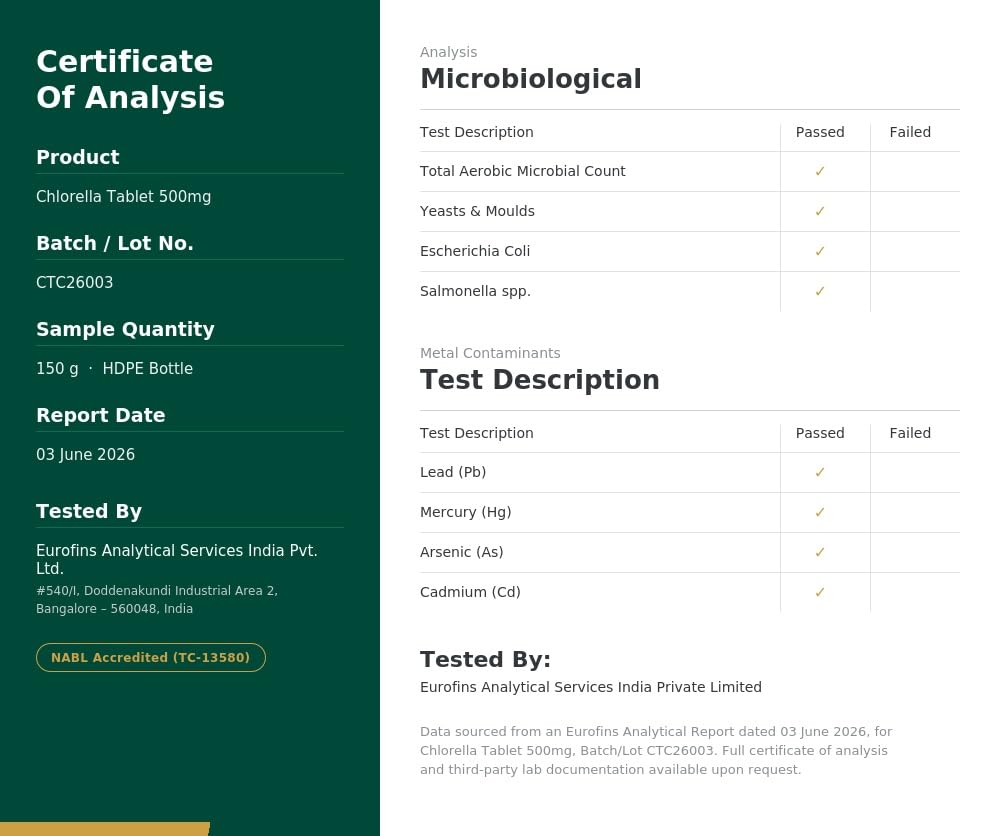
Task: Click the Doddenakundi Industrial Area address text
Action: tap(157, 599)
